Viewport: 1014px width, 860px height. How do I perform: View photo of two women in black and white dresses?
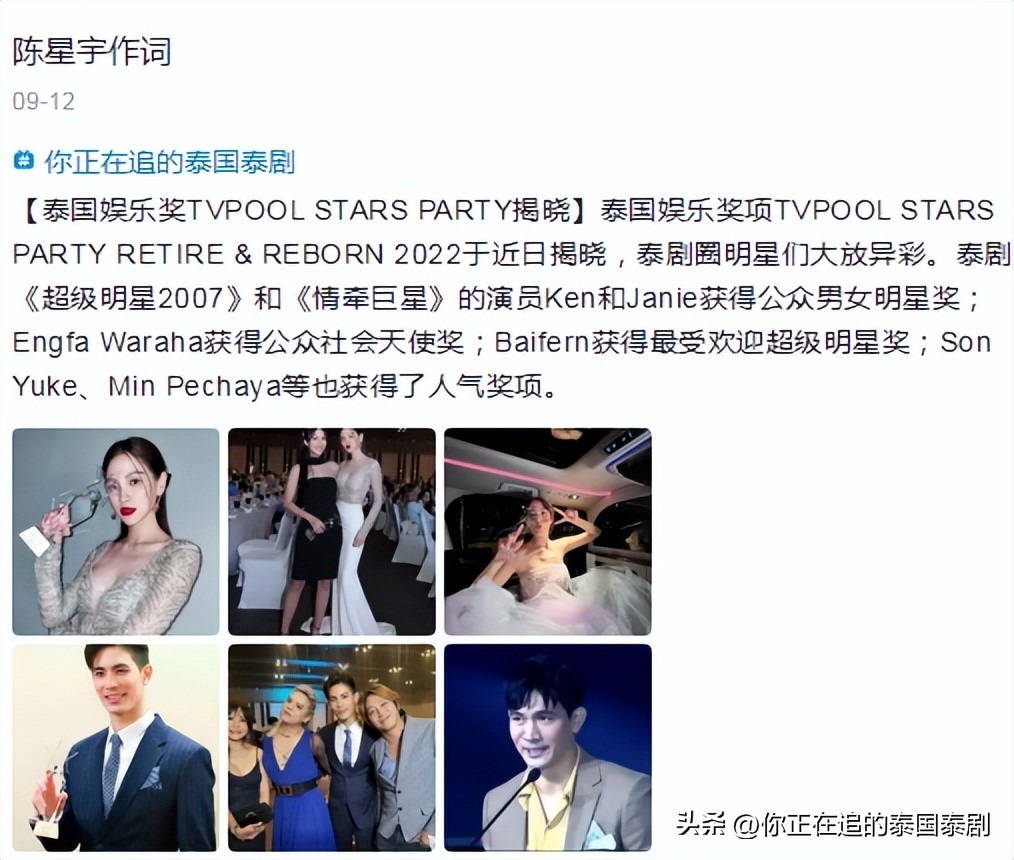pyautogui.click(x=332, y=532)
